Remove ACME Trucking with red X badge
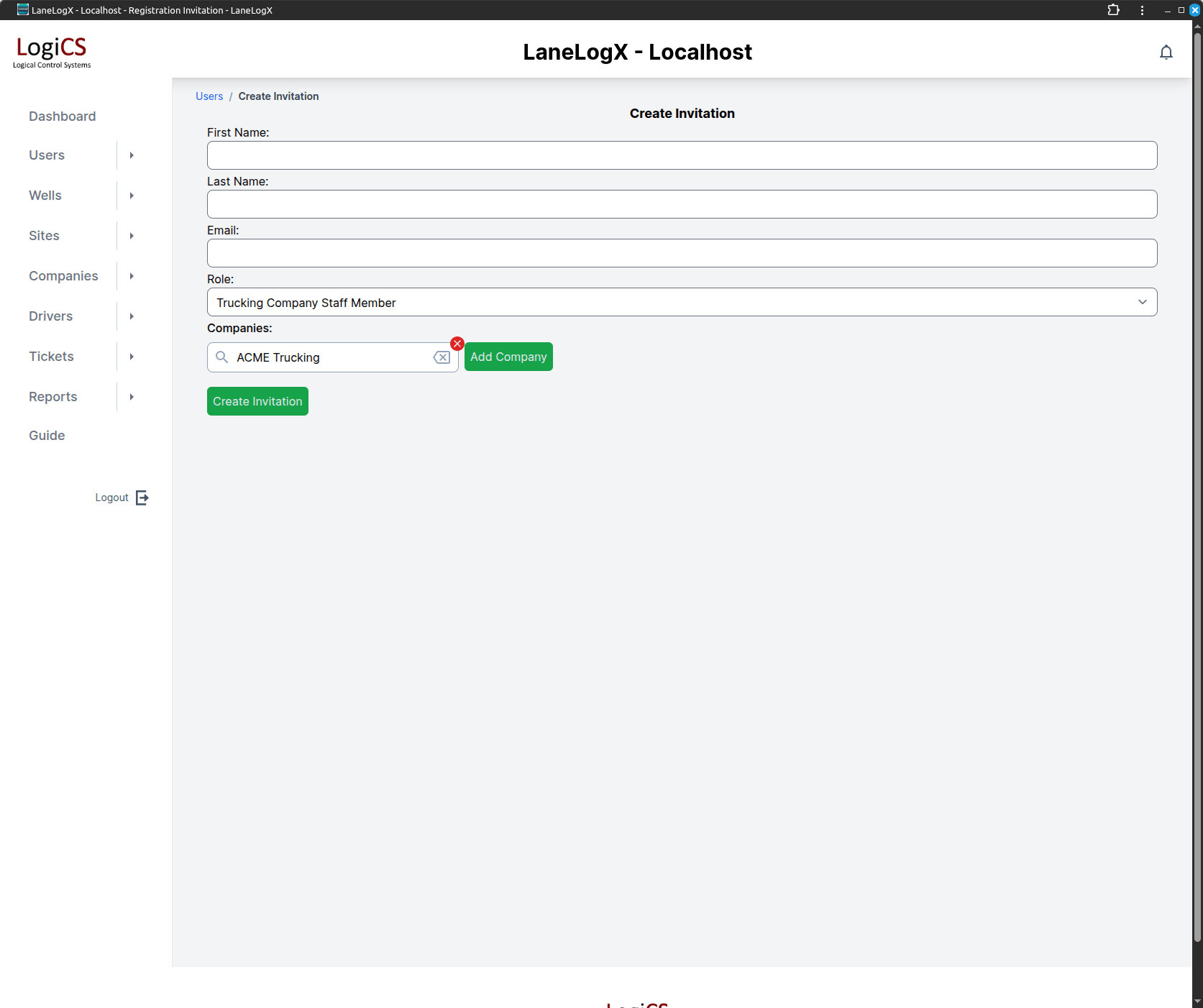1203x1008 pixels. click(457, 344)
